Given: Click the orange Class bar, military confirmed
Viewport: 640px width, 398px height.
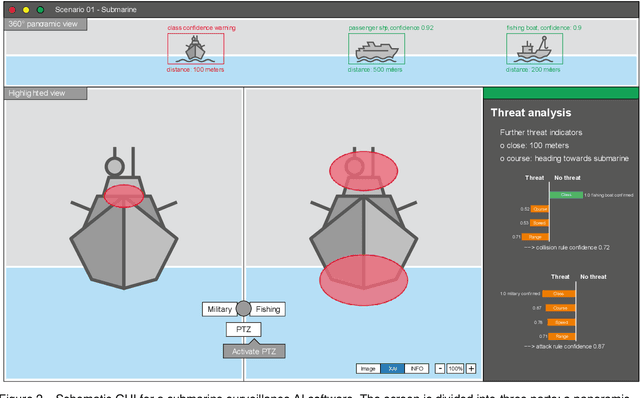Looking at the screenshot, I should 559,293.
